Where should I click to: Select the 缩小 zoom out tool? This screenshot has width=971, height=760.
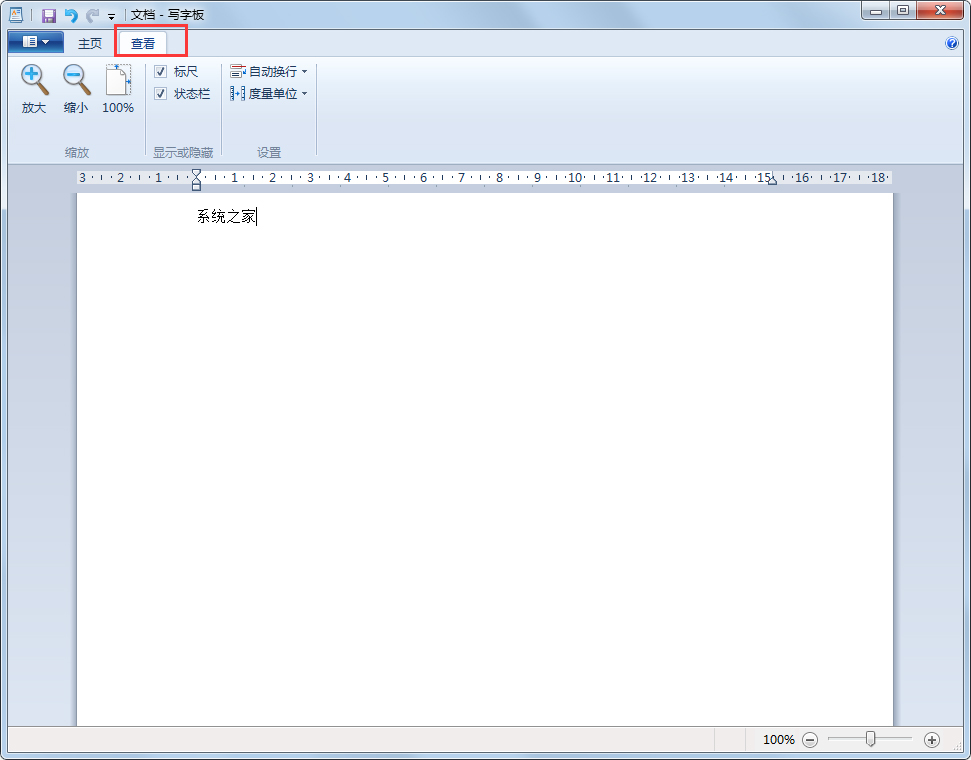[x=75, y=88]
